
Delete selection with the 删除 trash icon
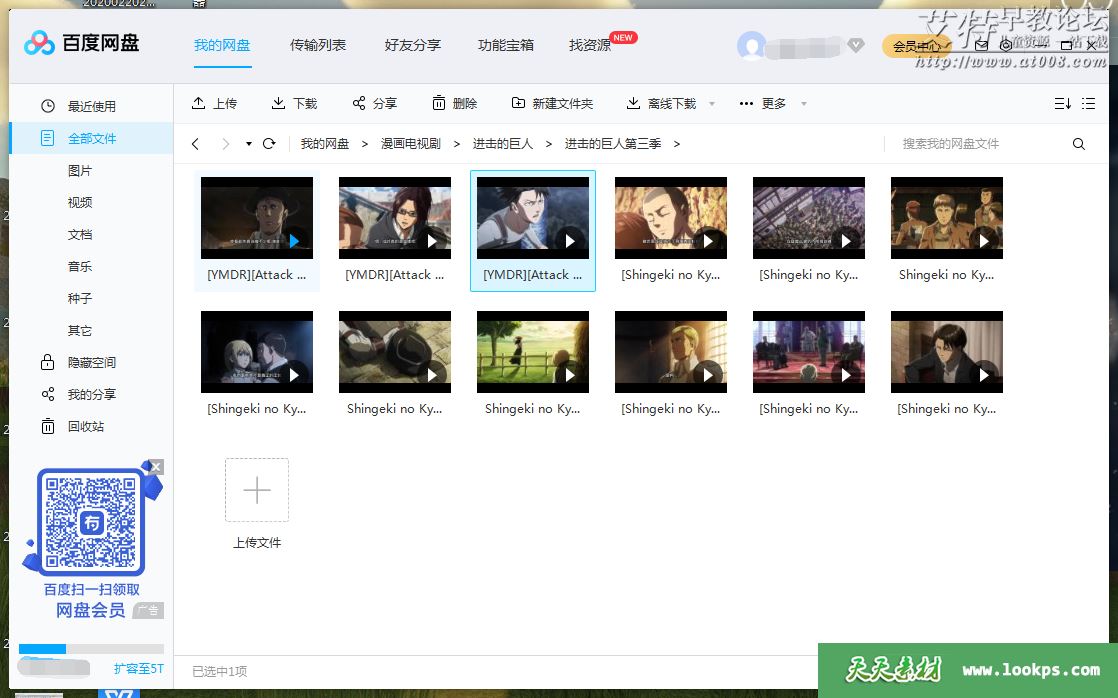(439, 104)
